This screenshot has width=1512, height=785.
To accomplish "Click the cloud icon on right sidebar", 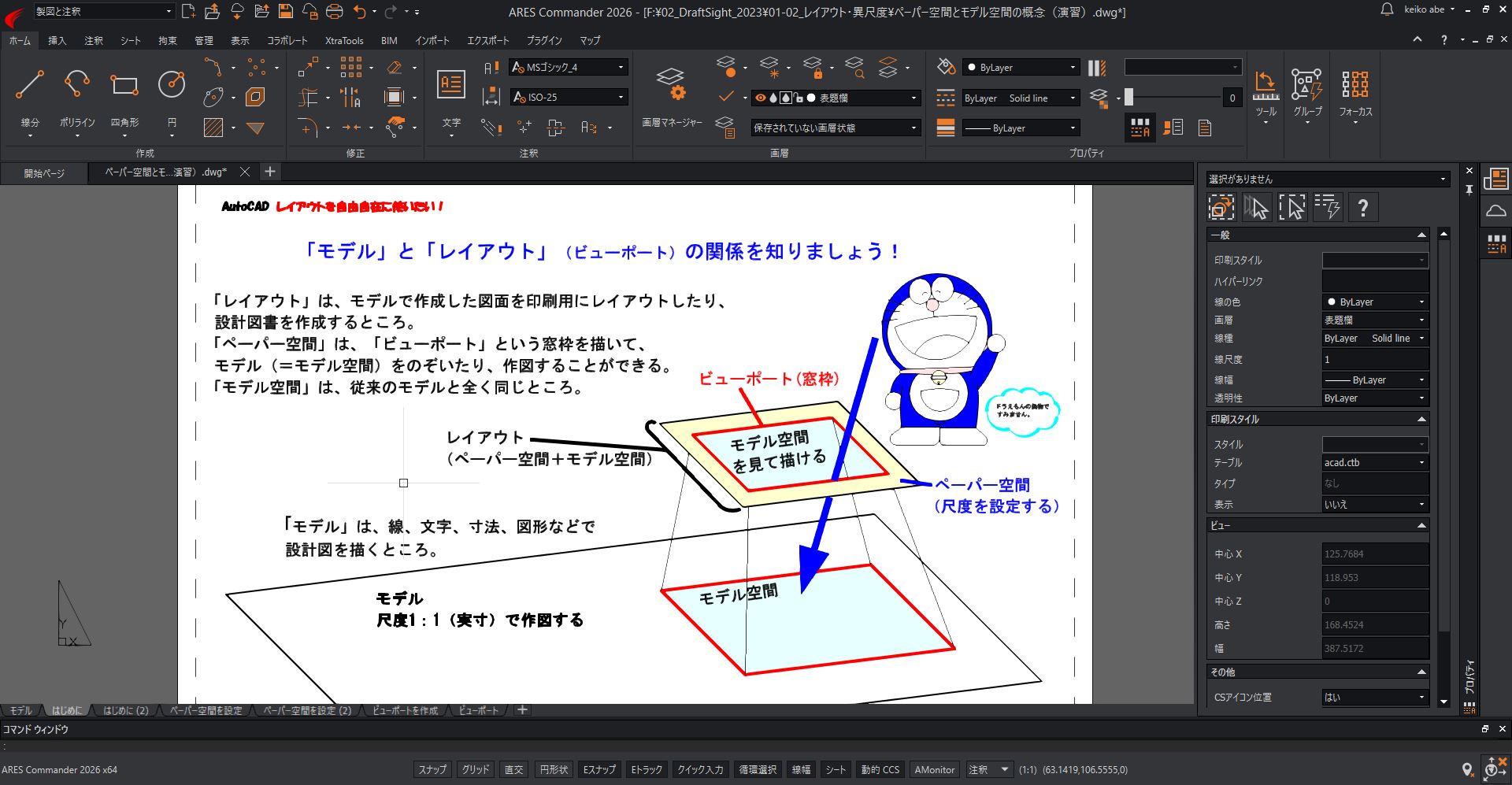I will (1495, 211).
